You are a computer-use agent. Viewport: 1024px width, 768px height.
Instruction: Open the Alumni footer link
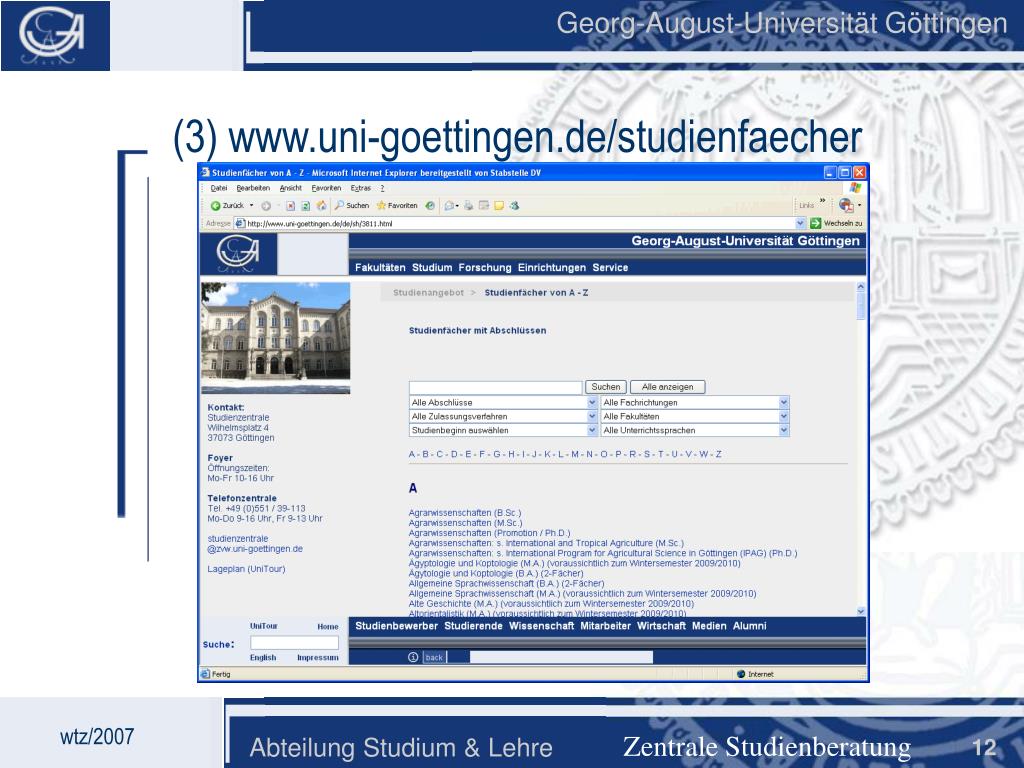point(750,626)
